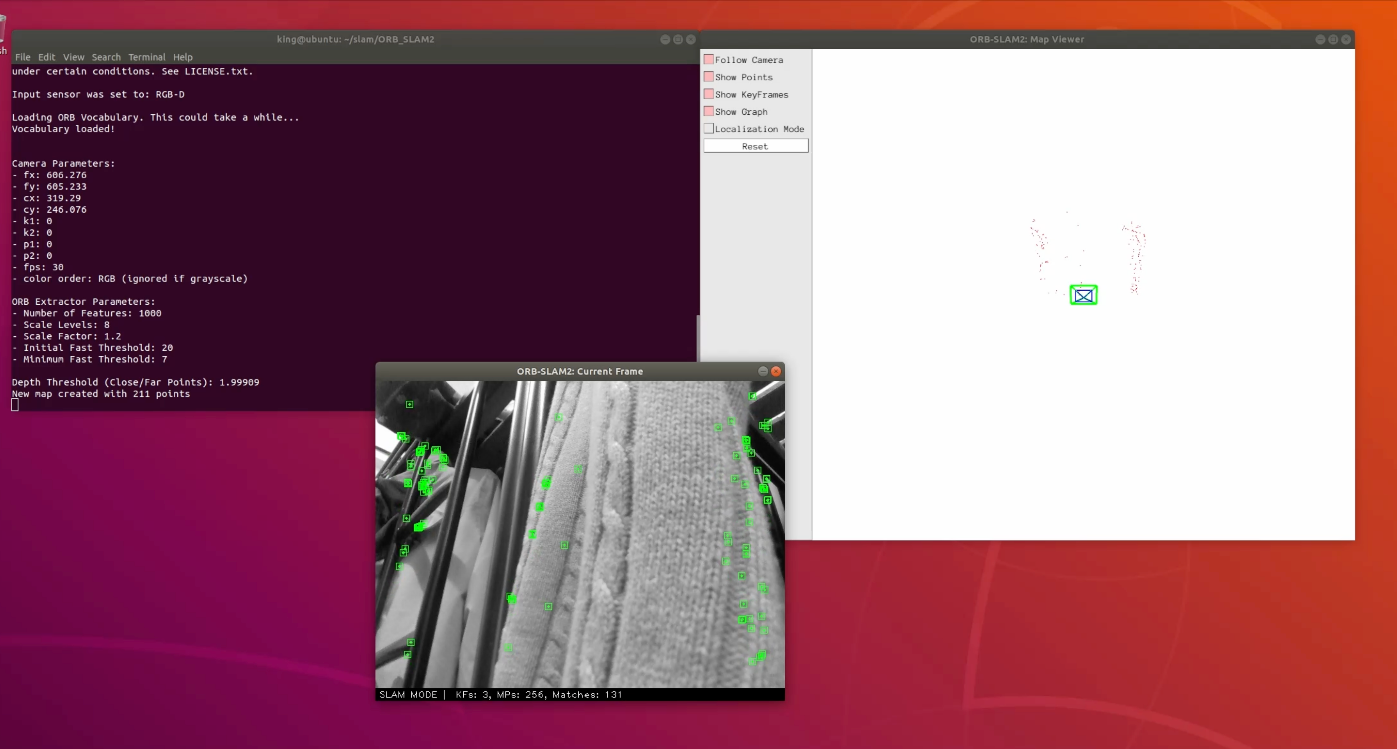Click the 'fx: 606.276' line in terminal
This screenshot has width=1397, height=749.
tap(49, 175)
